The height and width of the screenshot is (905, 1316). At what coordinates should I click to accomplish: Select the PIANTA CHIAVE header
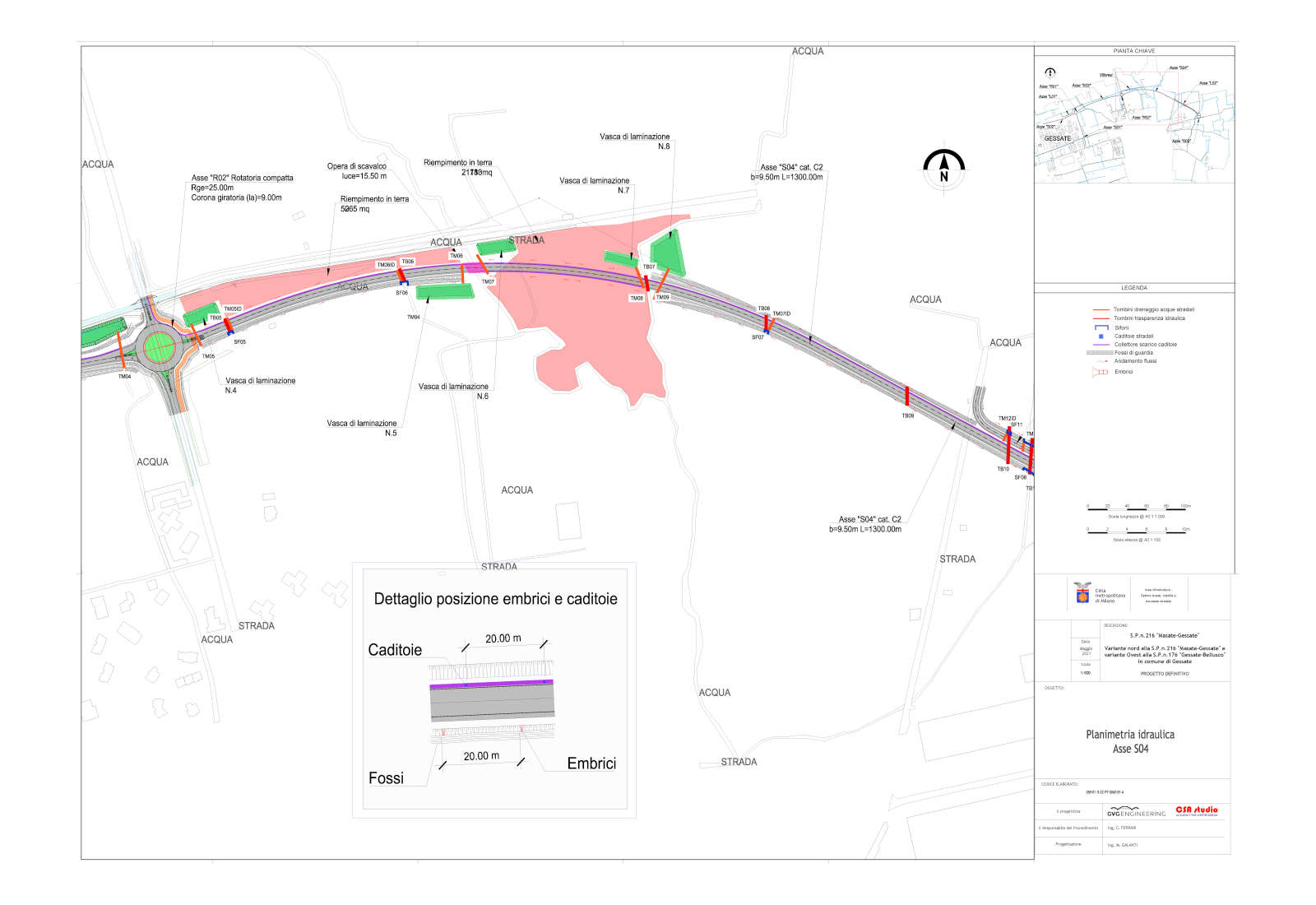[1134, 51]
